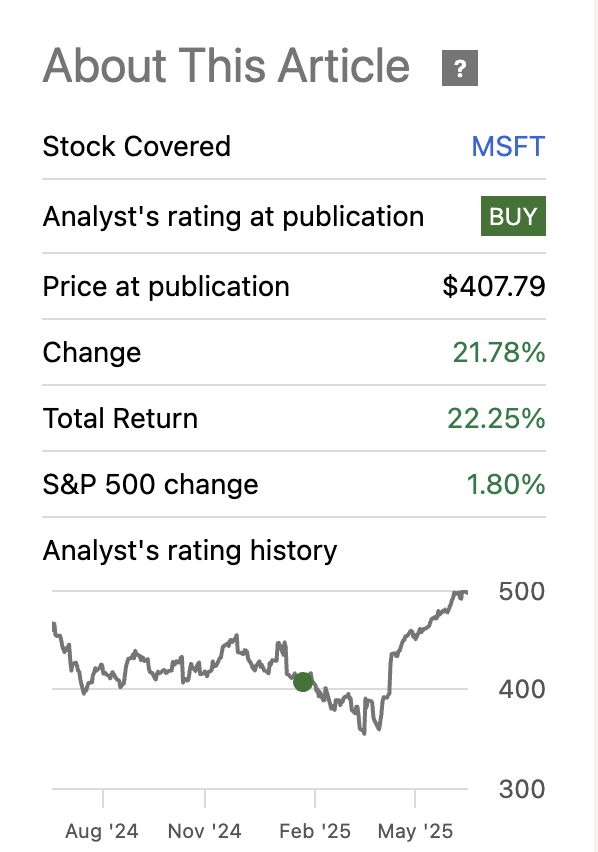Click the Nov '24 axis label
Viewport: 598px width, 852px height.
point(207,830)
